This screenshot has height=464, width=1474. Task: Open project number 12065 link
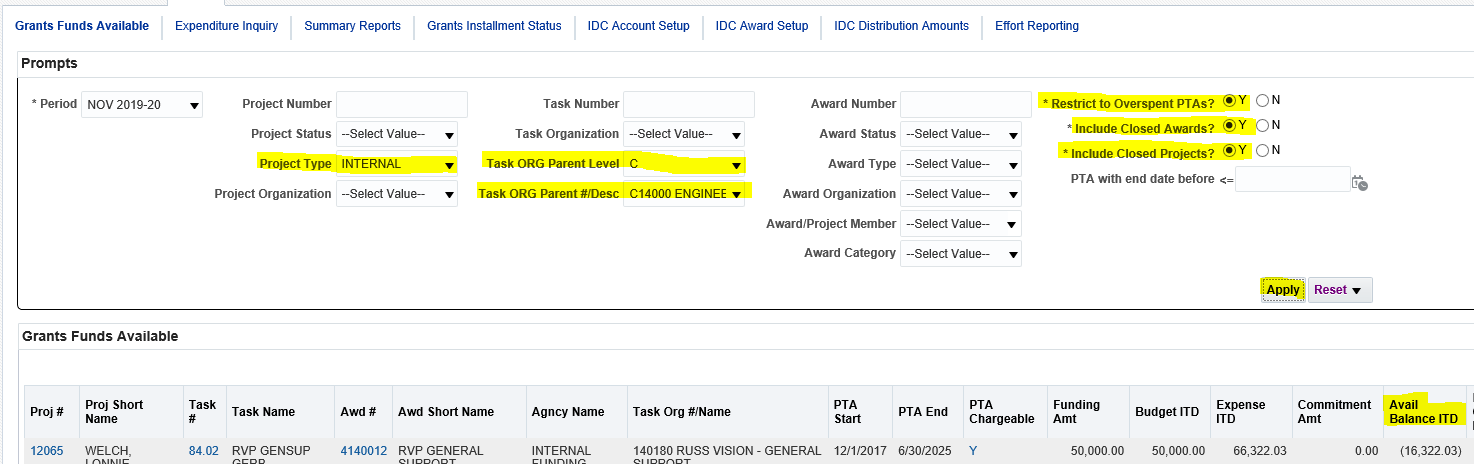pyautogui.click(x=47, y=451)
